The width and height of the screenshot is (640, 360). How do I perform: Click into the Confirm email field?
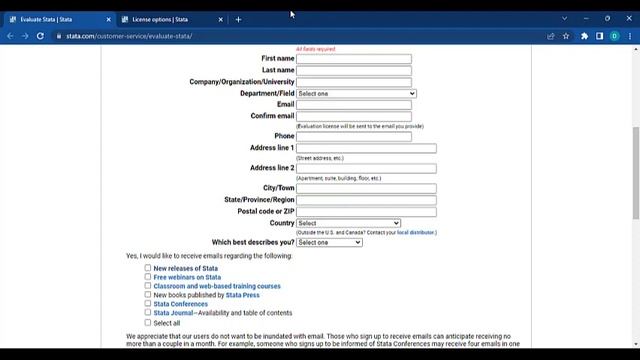coord(354,116)
